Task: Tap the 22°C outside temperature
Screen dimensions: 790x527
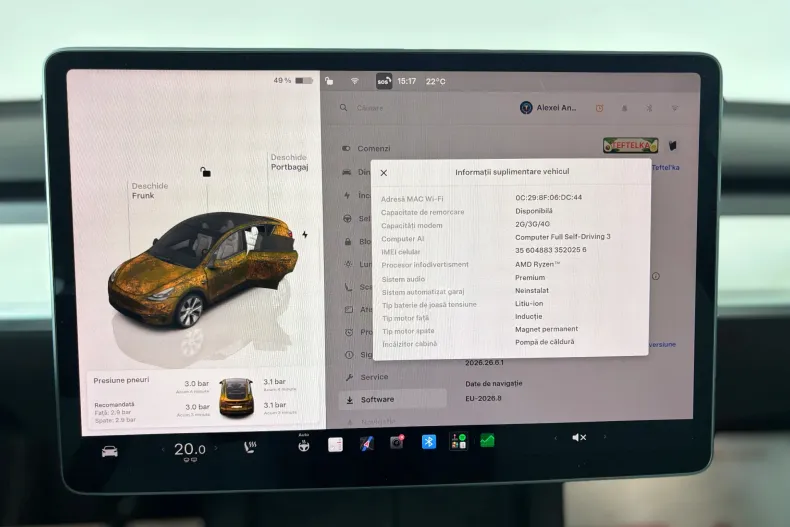Action: point(435,81)
